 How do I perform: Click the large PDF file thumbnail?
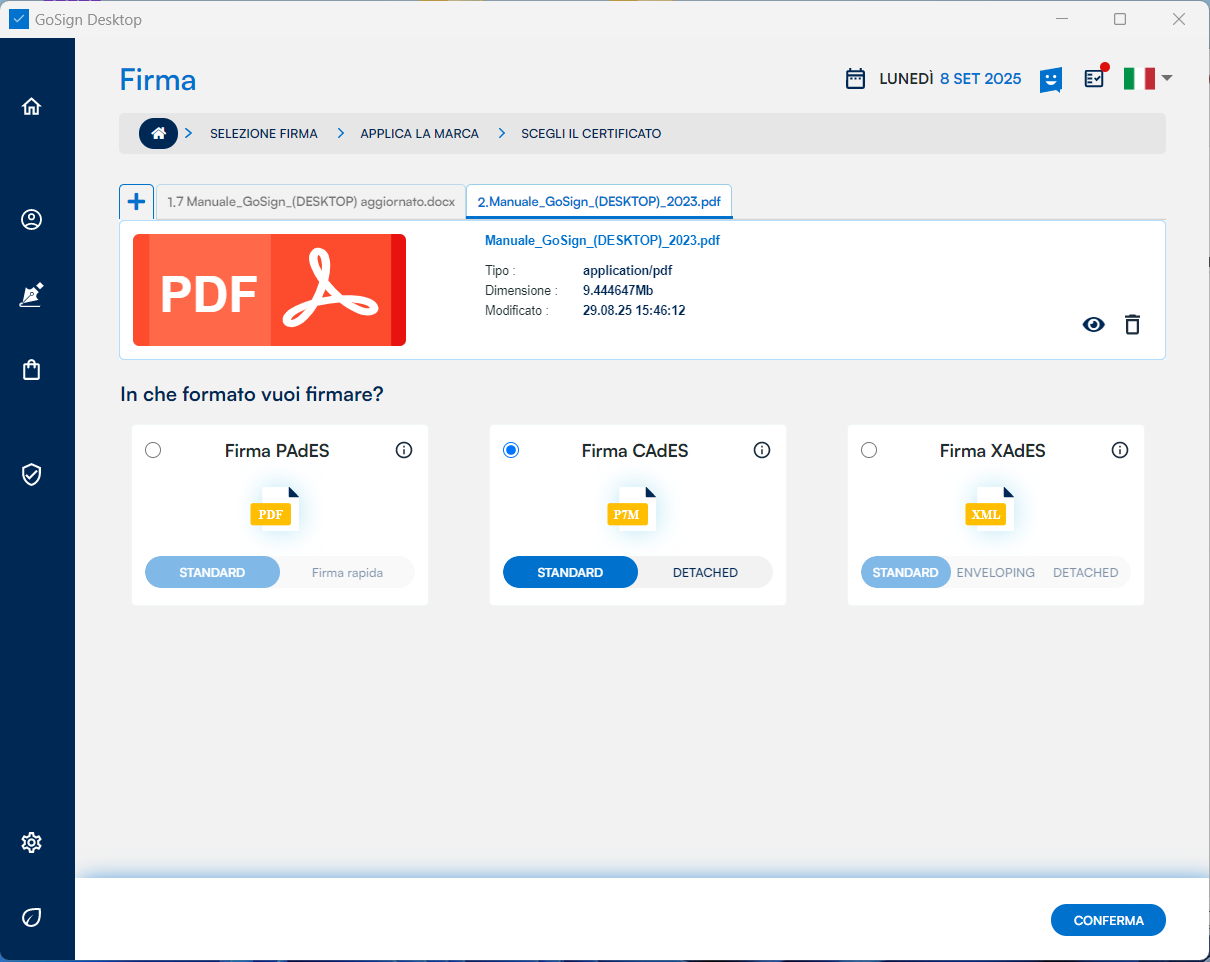269,290
